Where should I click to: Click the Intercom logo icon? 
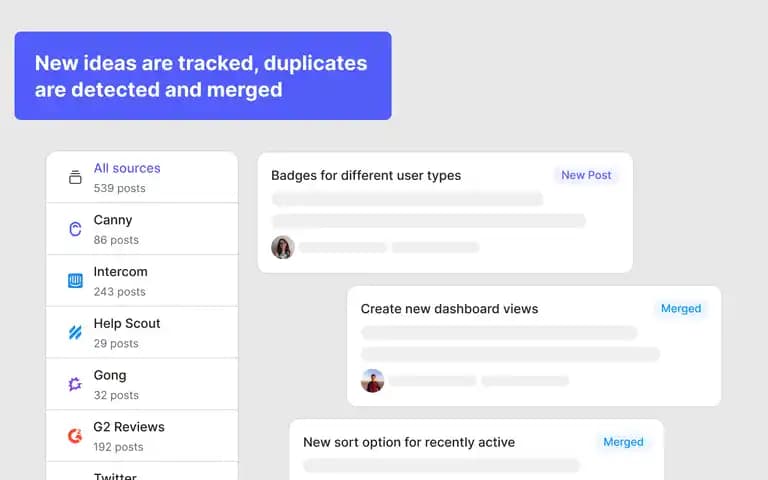pos(75,281)
